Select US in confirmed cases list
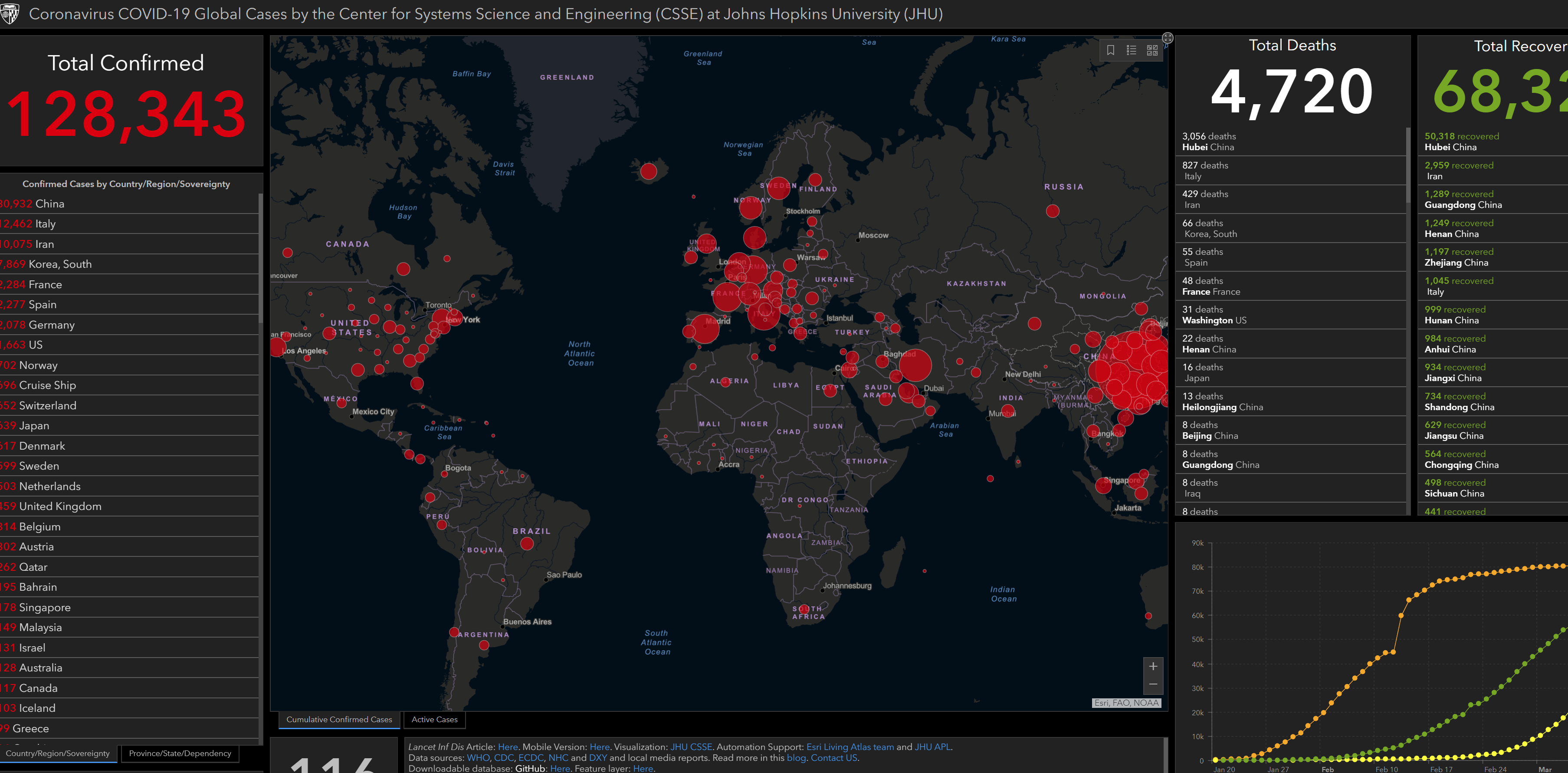Viewport: 1568px width, 773px height. point(129,345)
